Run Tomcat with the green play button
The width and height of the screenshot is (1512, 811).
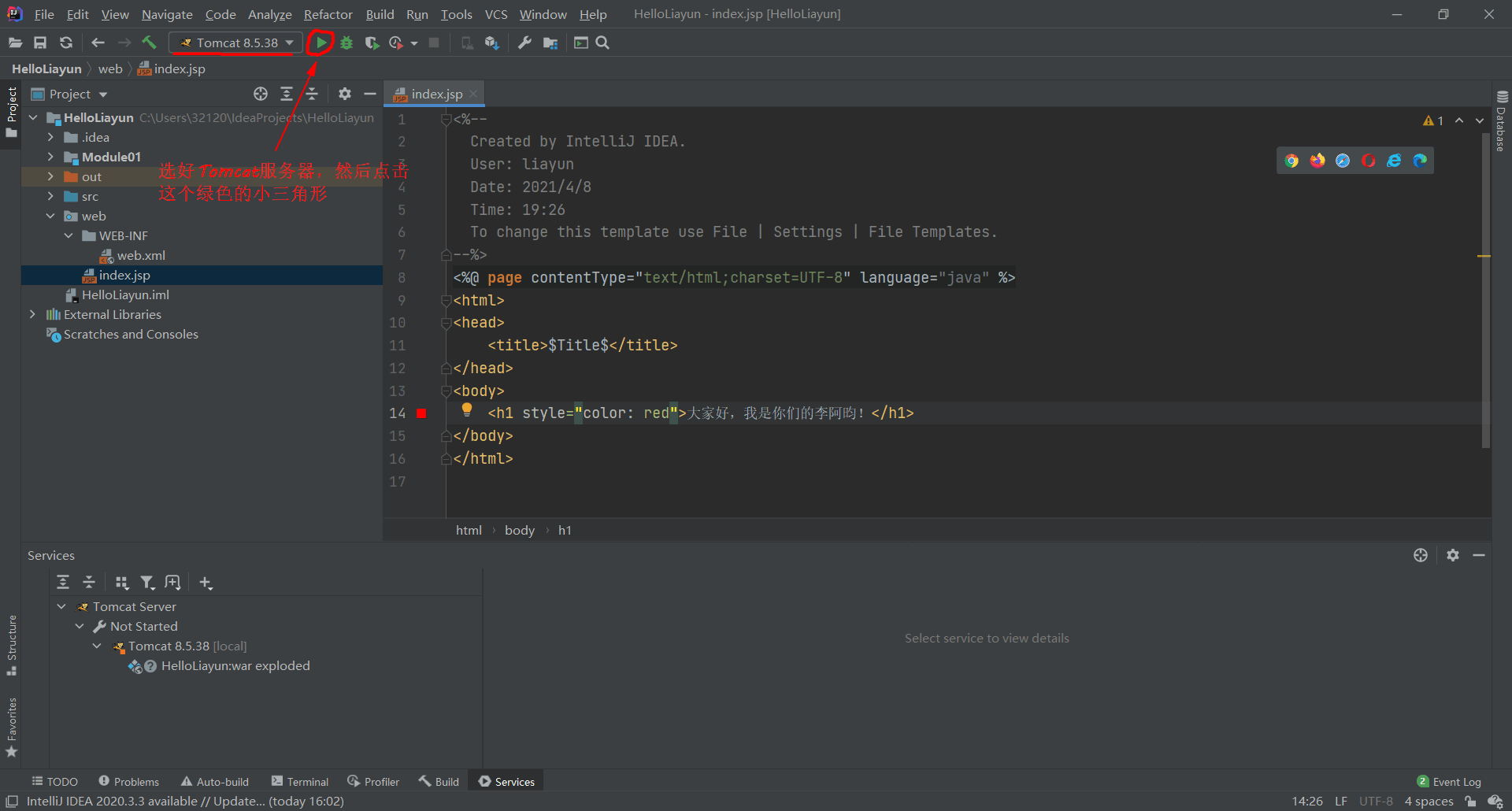point(321,43)
